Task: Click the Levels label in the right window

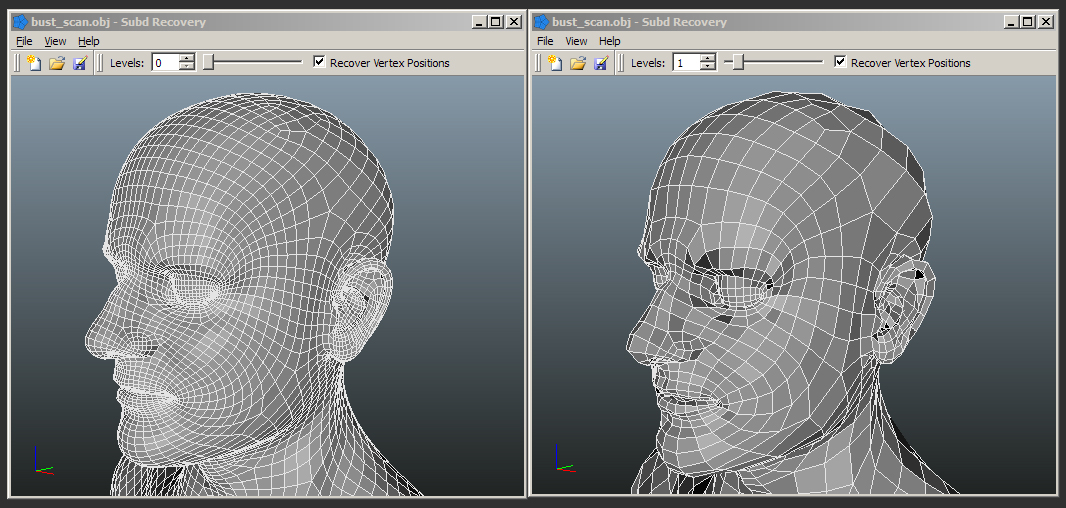Action: pos(649,63)
